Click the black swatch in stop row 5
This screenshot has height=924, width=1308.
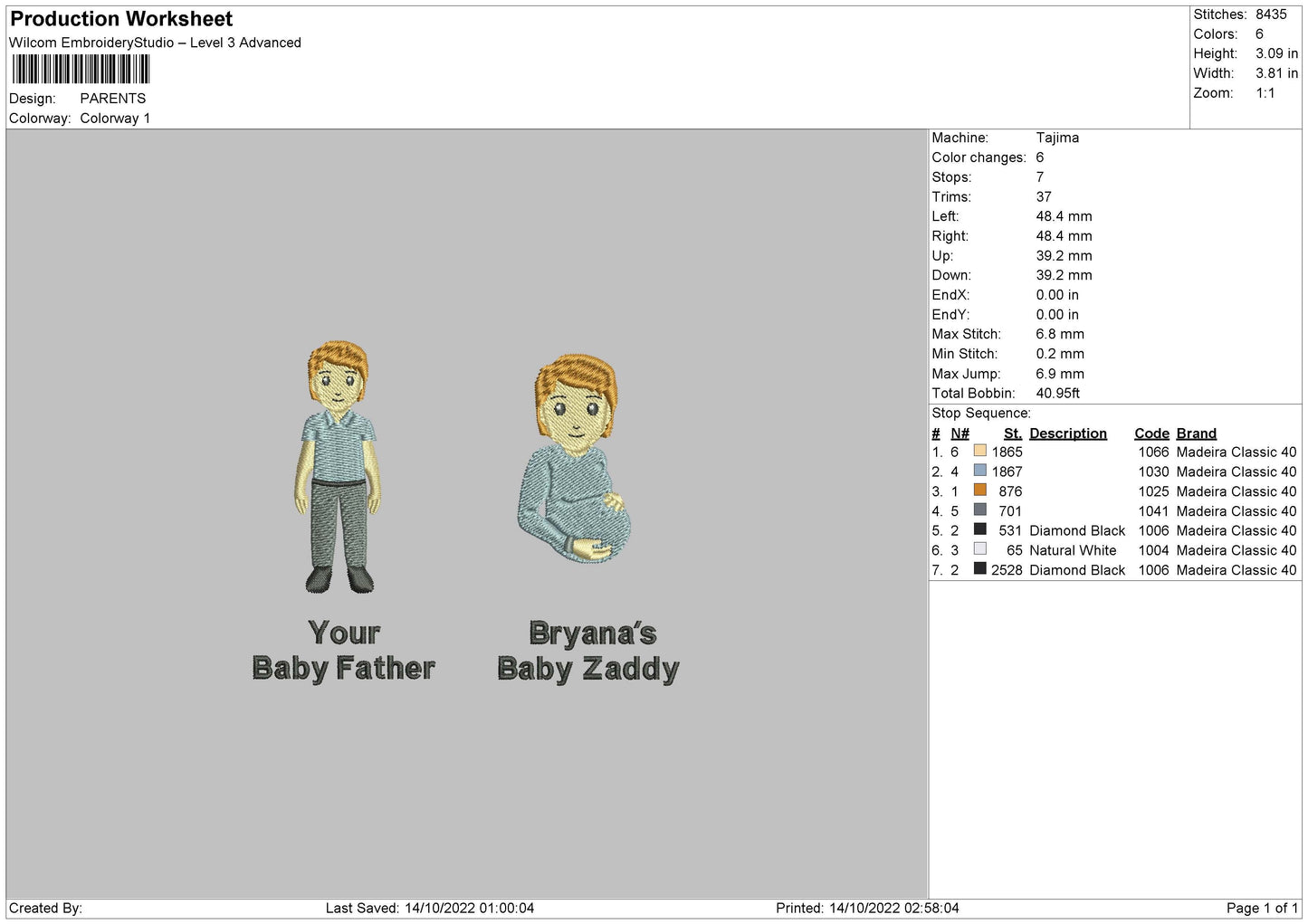(x=979, y=529)
